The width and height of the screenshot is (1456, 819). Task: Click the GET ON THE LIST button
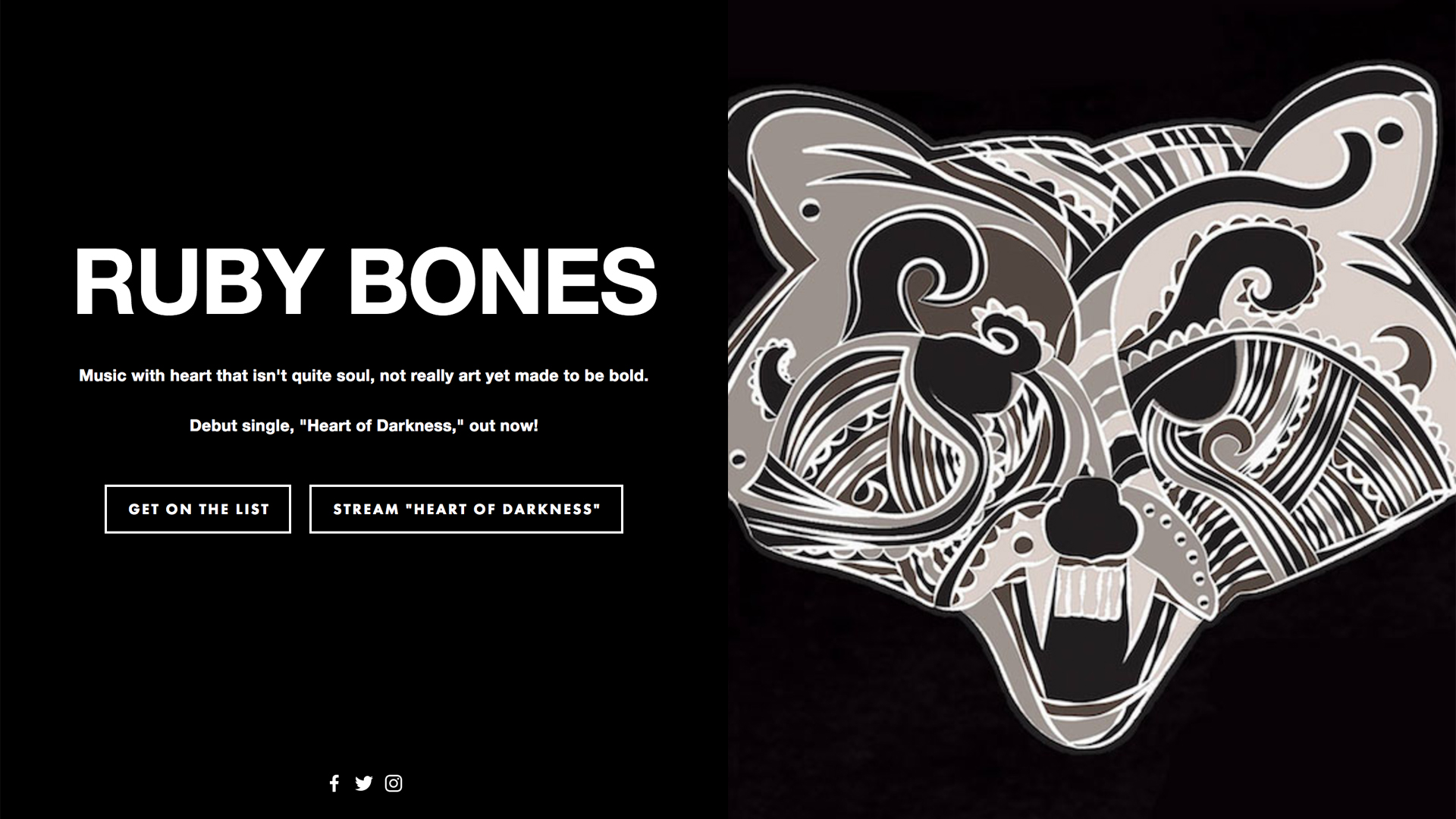198,509
